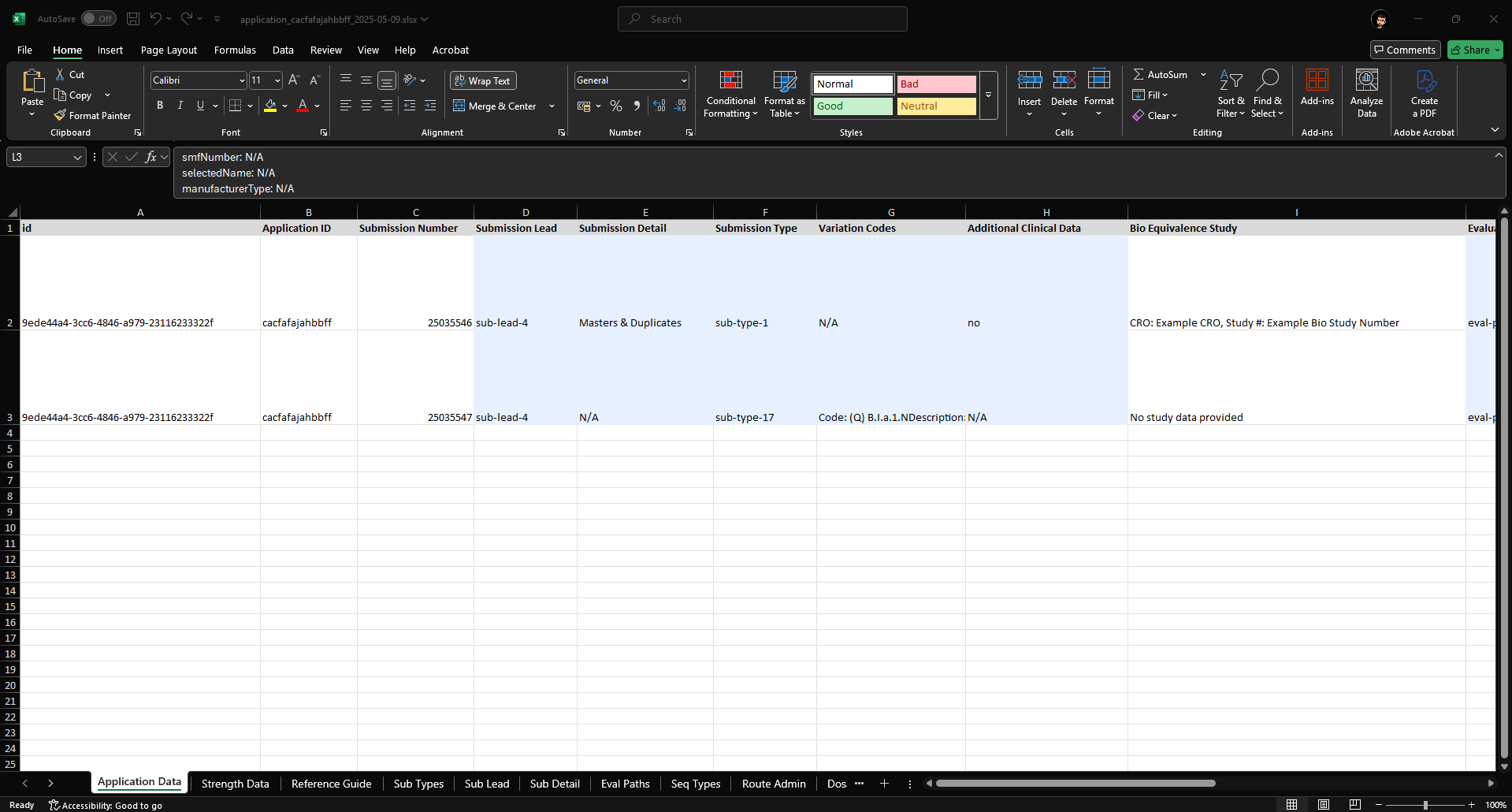Image resolution: width=1512 pixels, height=812 pixels.
Task: Open the font name dropdown showing Calibri
Action: (241, 80)
